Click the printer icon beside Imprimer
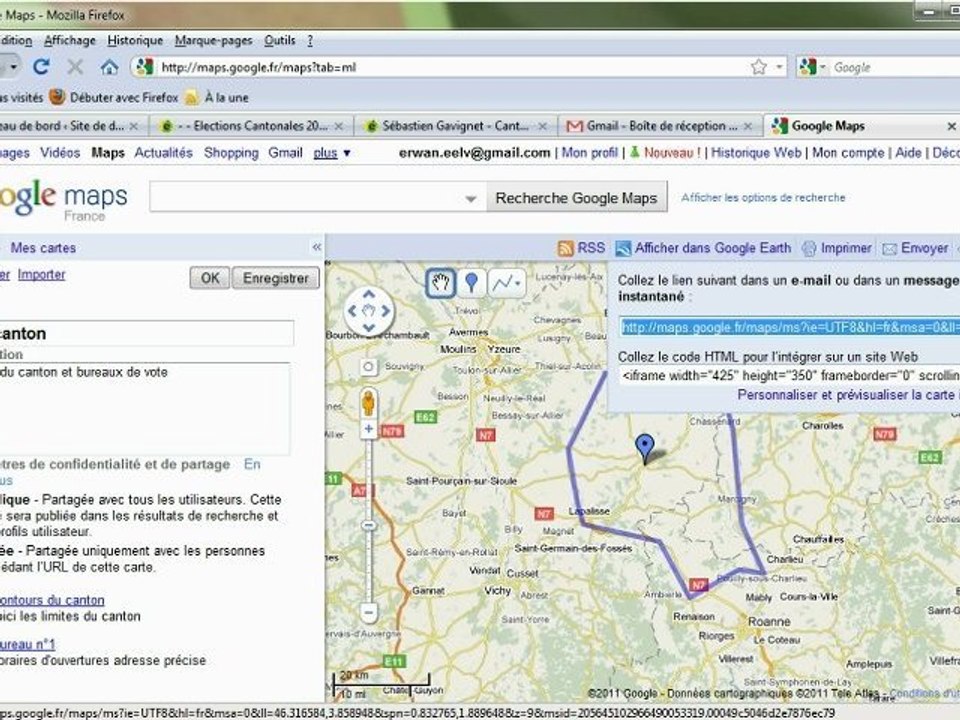The width and height of the screenshot is (960, 720). point(809,248)
